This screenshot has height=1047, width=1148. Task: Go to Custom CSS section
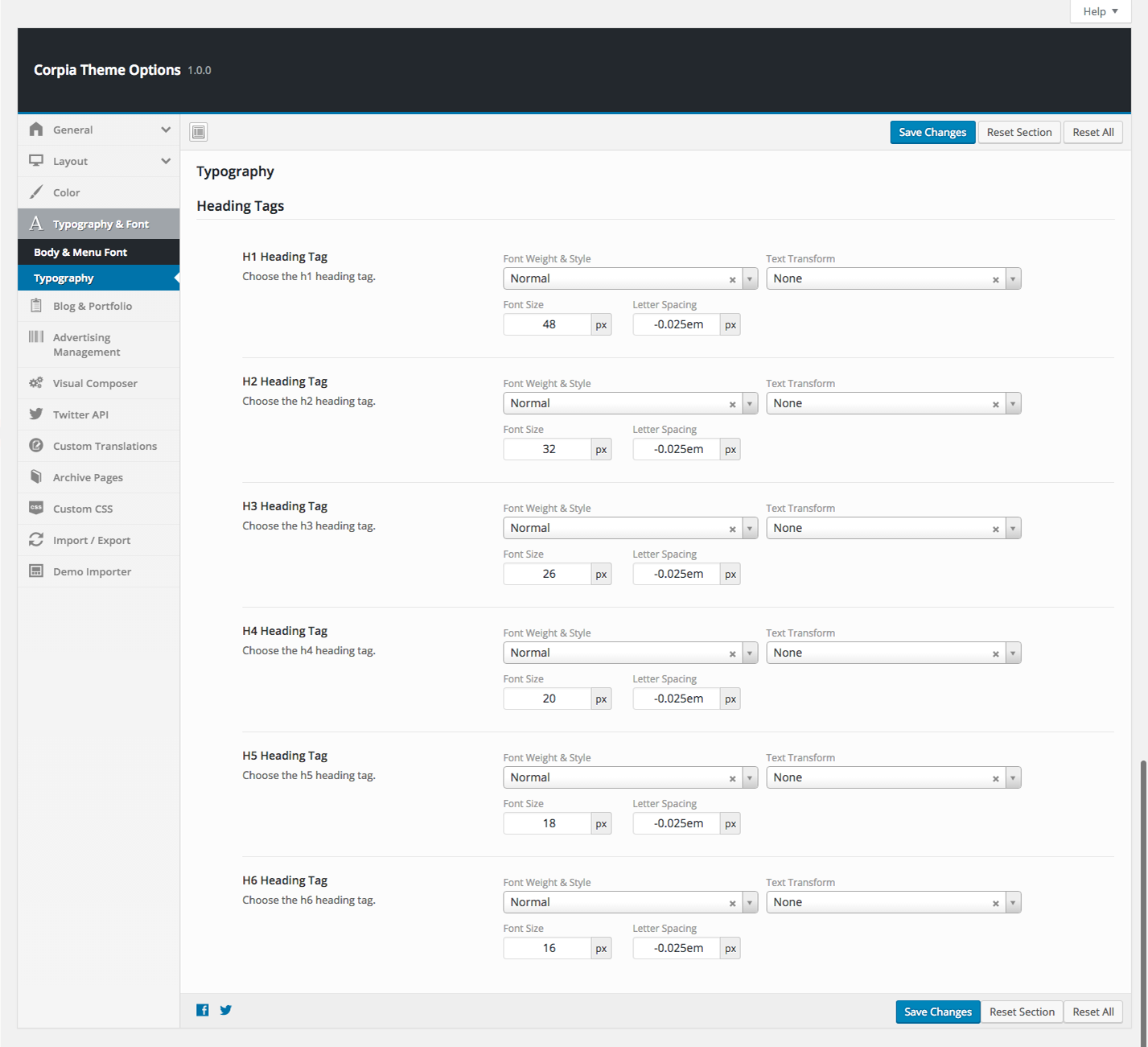(x=83, y=509)
